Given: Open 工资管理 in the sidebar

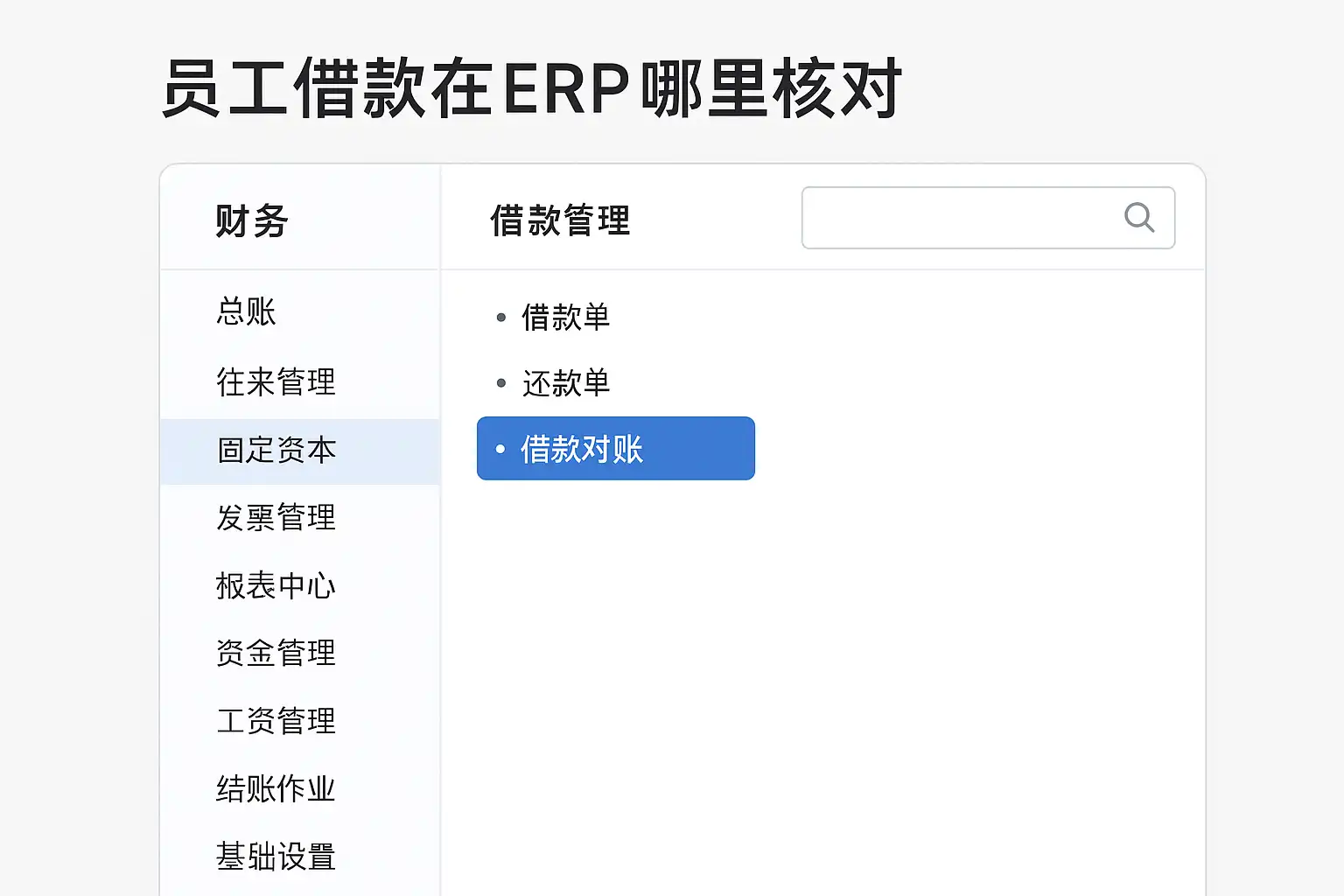Looking at the screenshot, I should tap(276, 721).
